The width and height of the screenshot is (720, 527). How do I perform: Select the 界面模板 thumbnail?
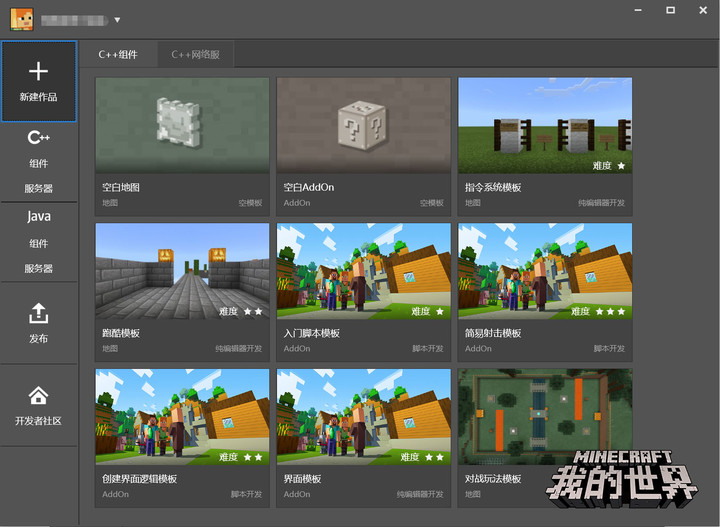point(364,417)
